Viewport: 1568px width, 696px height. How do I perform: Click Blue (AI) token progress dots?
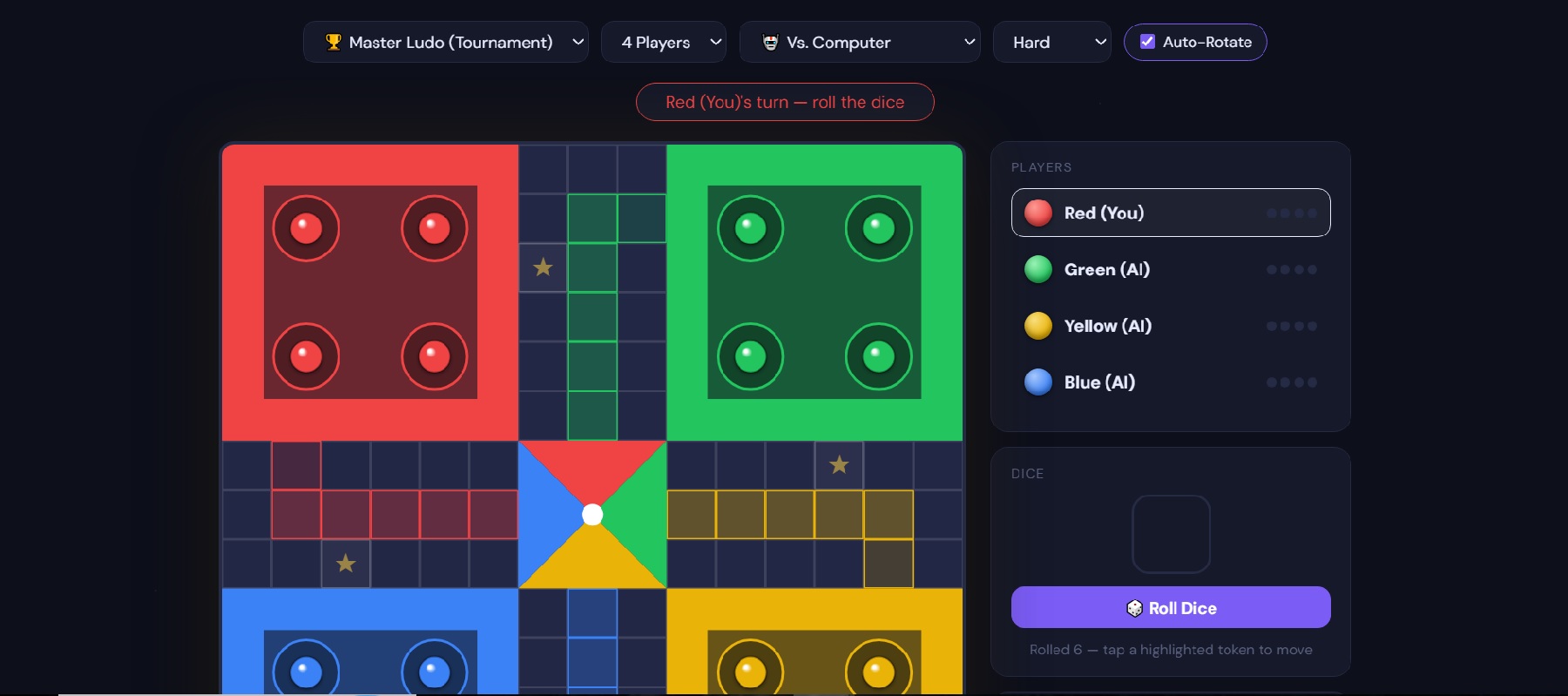point(1292,382)
